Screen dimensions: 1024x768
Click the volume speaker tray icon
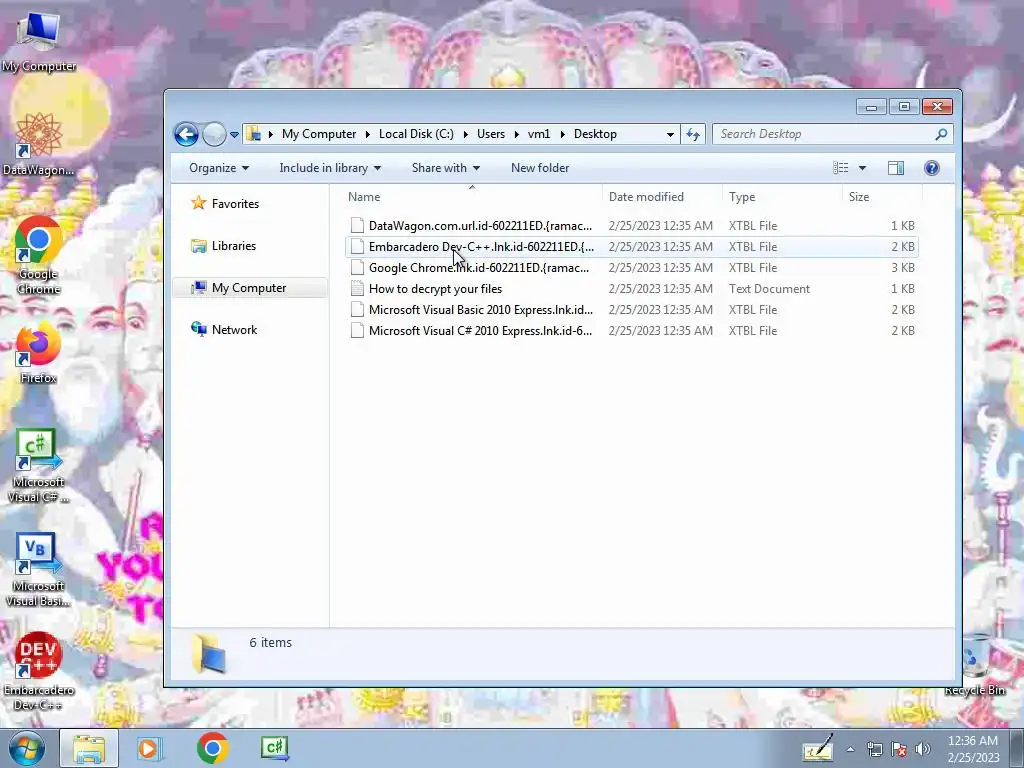pyautogui.click(x=923, y=750)
